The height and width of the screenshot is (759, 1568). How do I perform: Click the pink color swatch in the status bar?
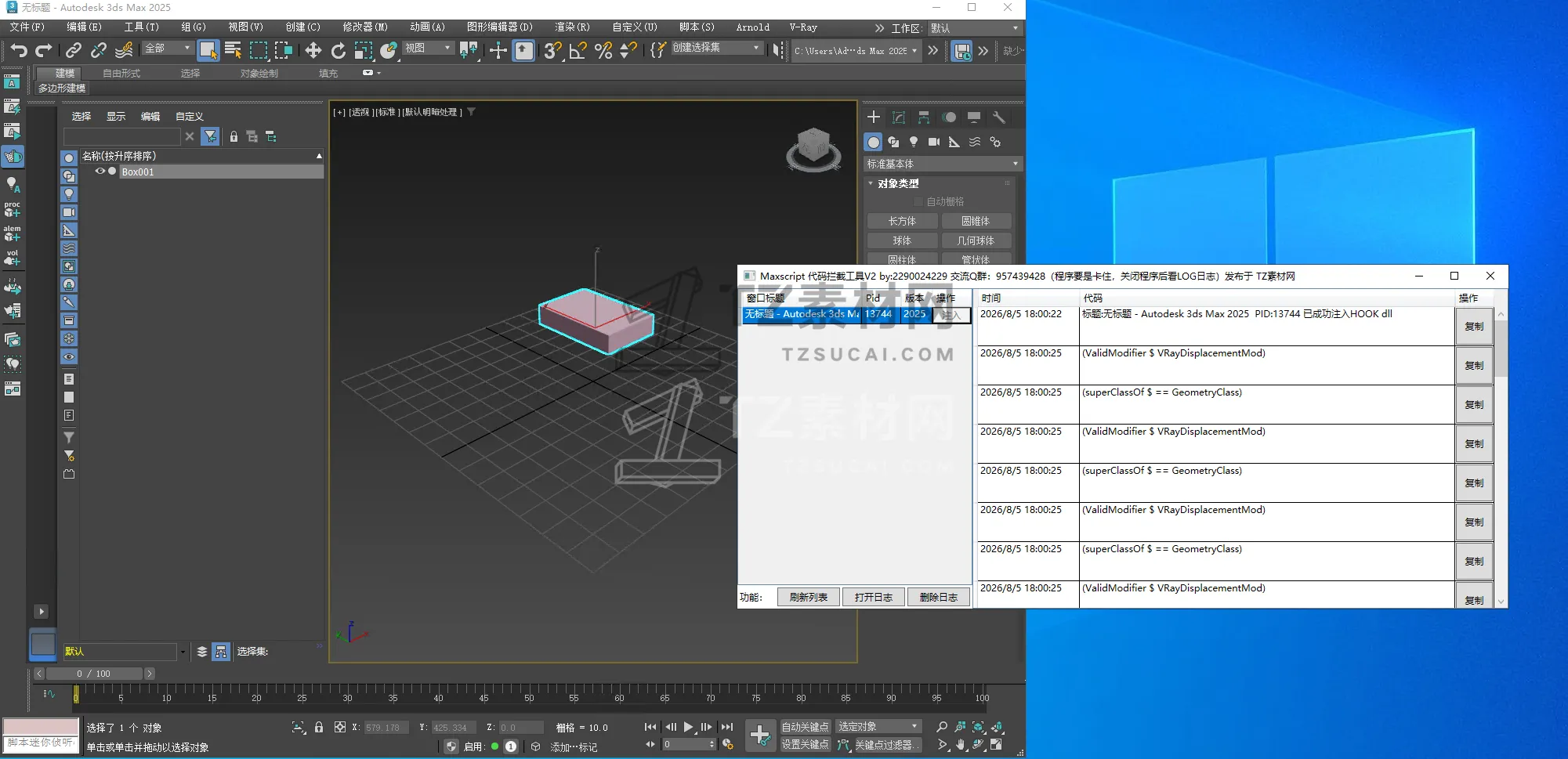point(41,726)
